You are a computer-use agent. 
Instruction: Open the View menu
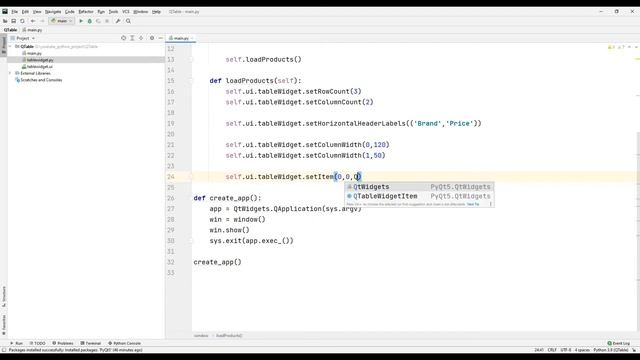[x=37, y=12]
